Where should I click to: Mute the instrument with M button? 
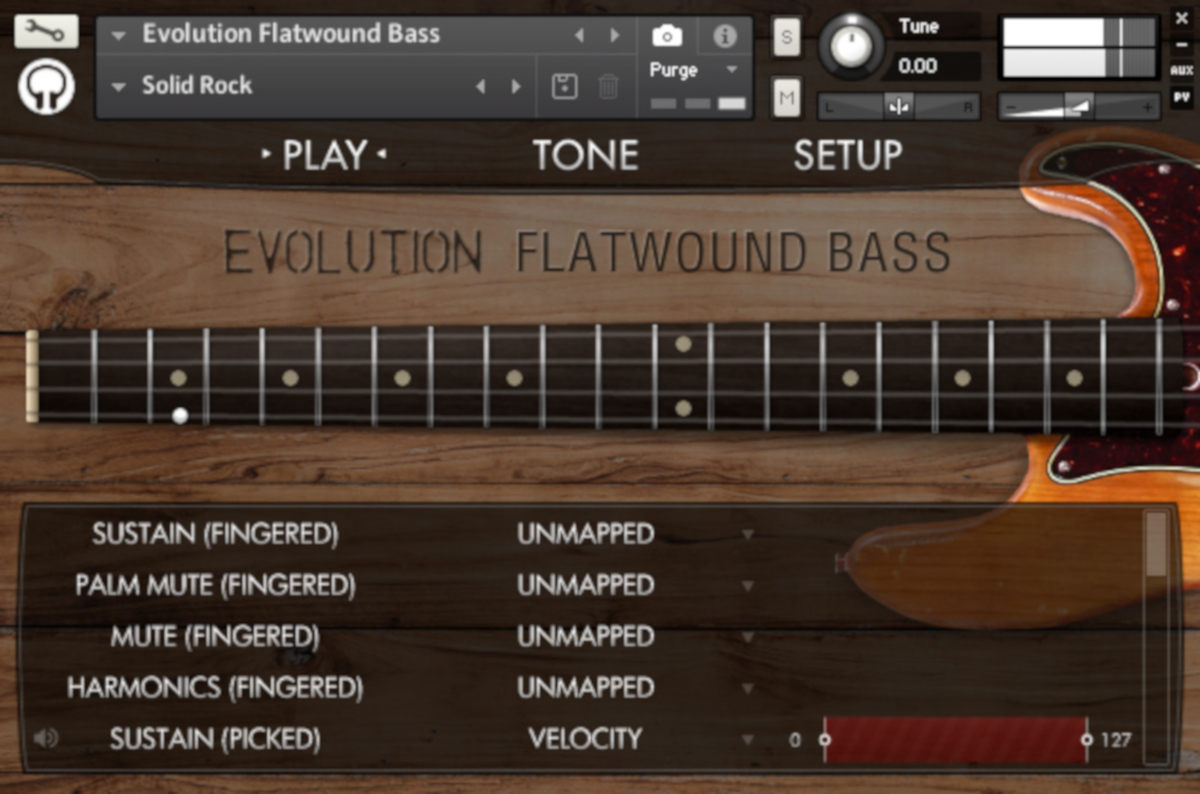[x=786, y=98]
